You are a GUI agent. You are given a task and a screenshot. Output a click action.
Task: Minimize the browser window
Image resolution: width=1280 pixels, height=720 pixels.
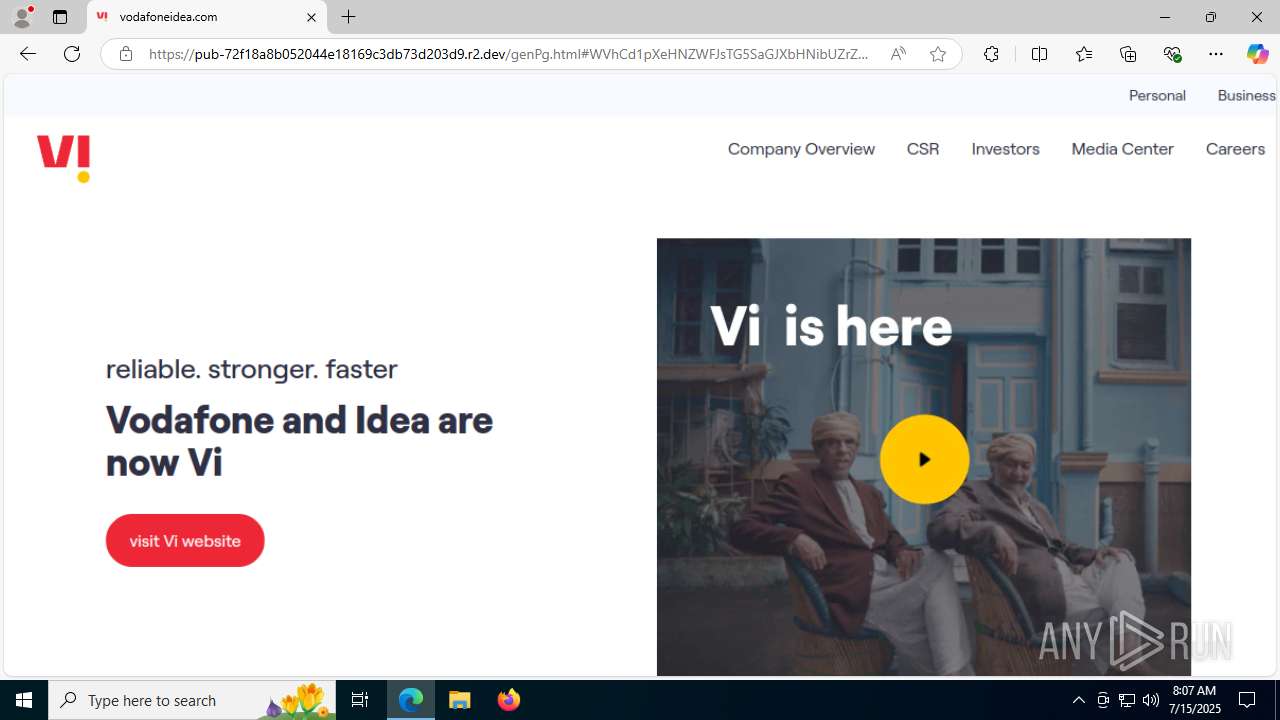(1164, 17)
